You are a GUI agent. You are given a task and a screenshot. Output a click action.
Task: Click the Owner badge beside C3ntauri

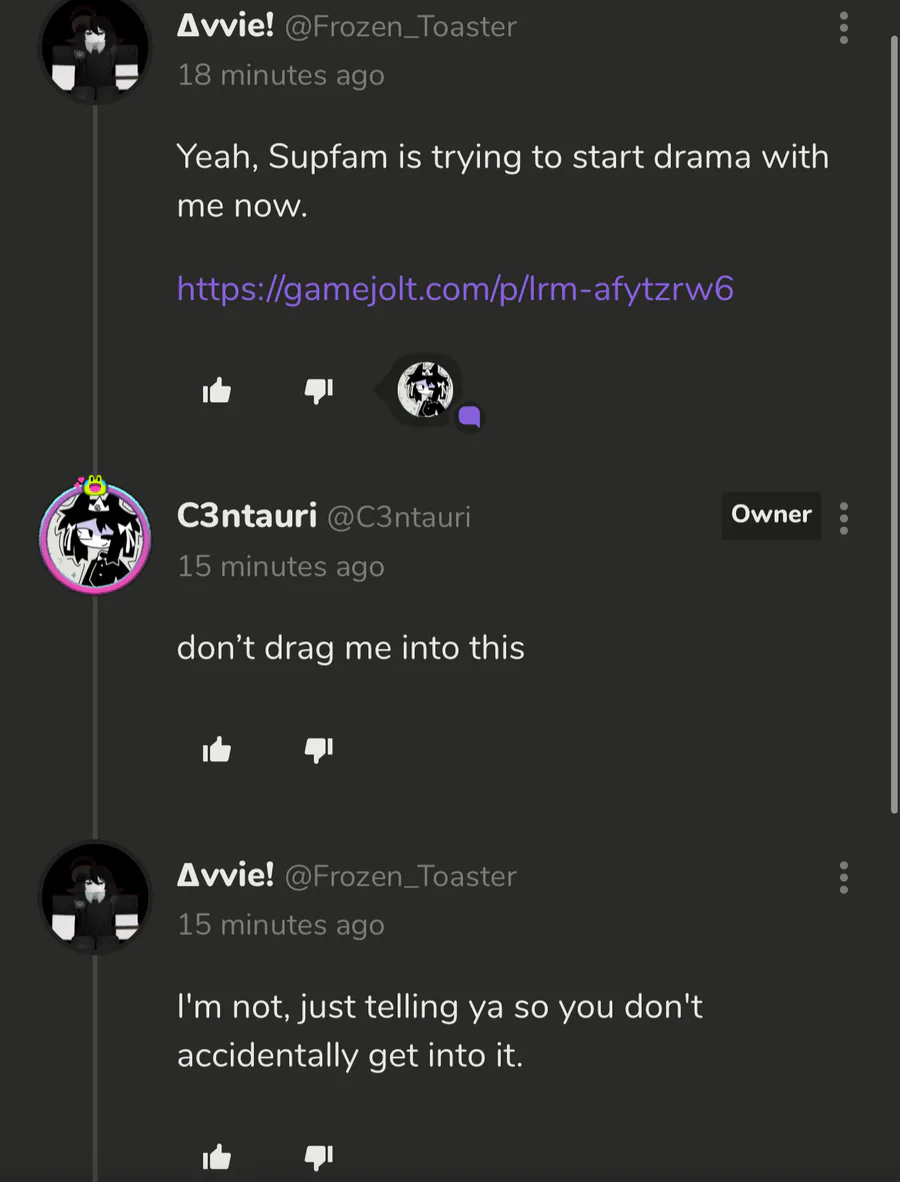click(x=771, y=515)
